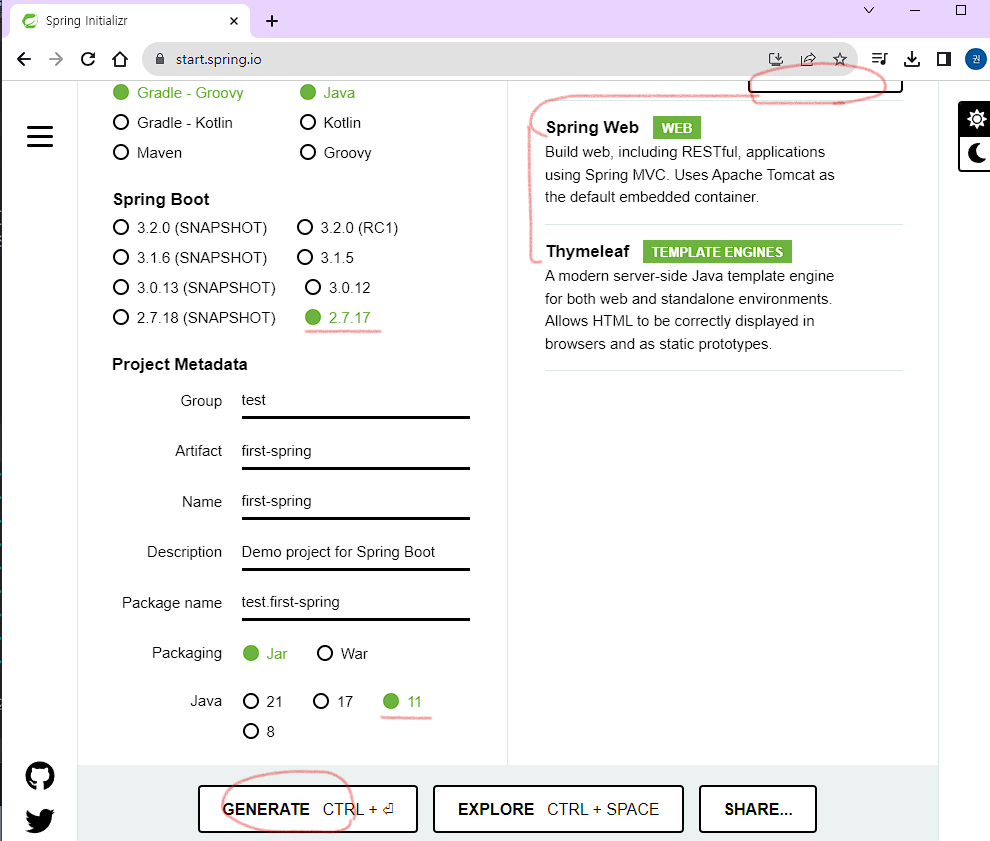Open the GitHub link icon

click(40, 775)
